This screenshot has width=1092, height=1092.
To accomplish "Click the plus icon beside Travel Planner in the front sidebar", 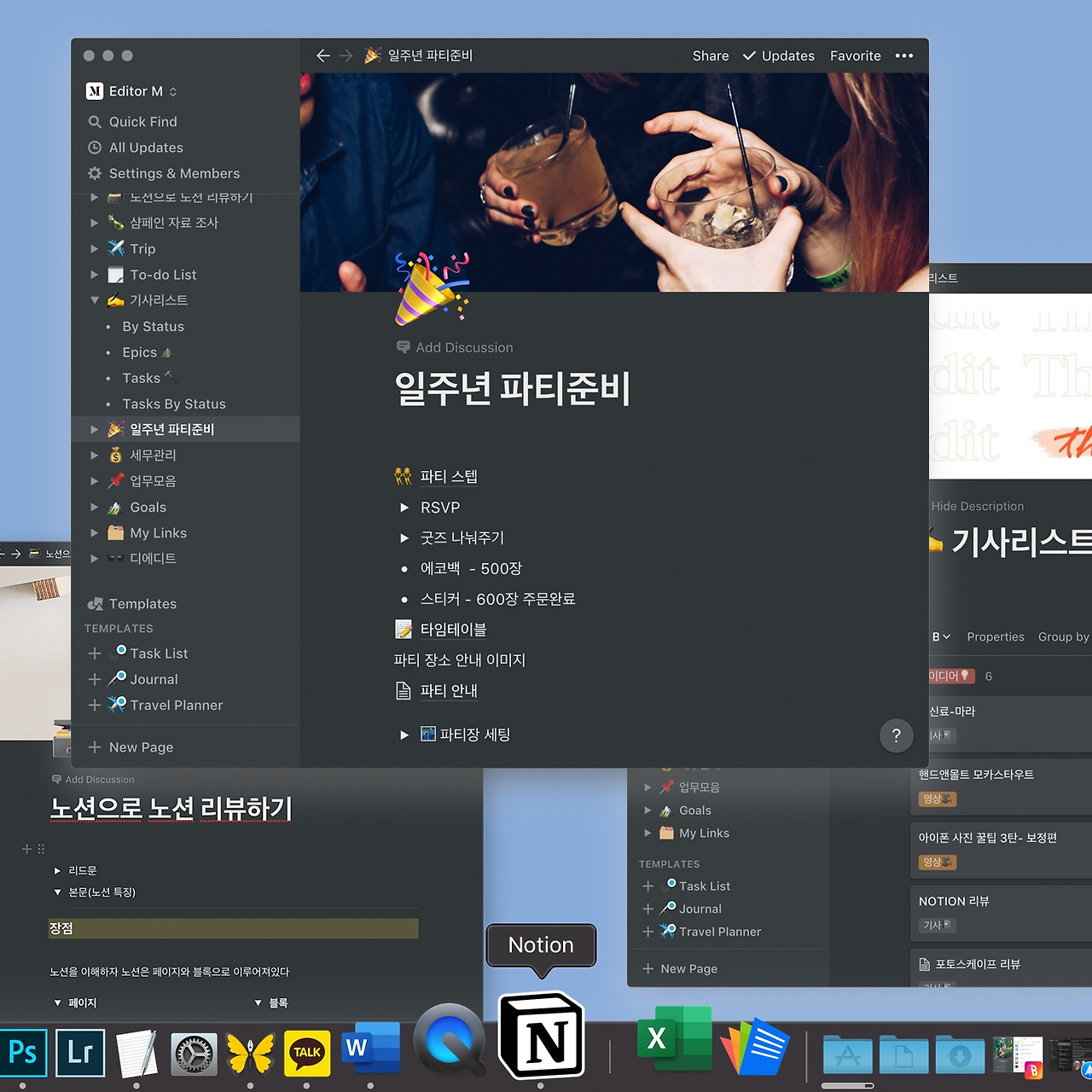I will click(x=95, y=705).
